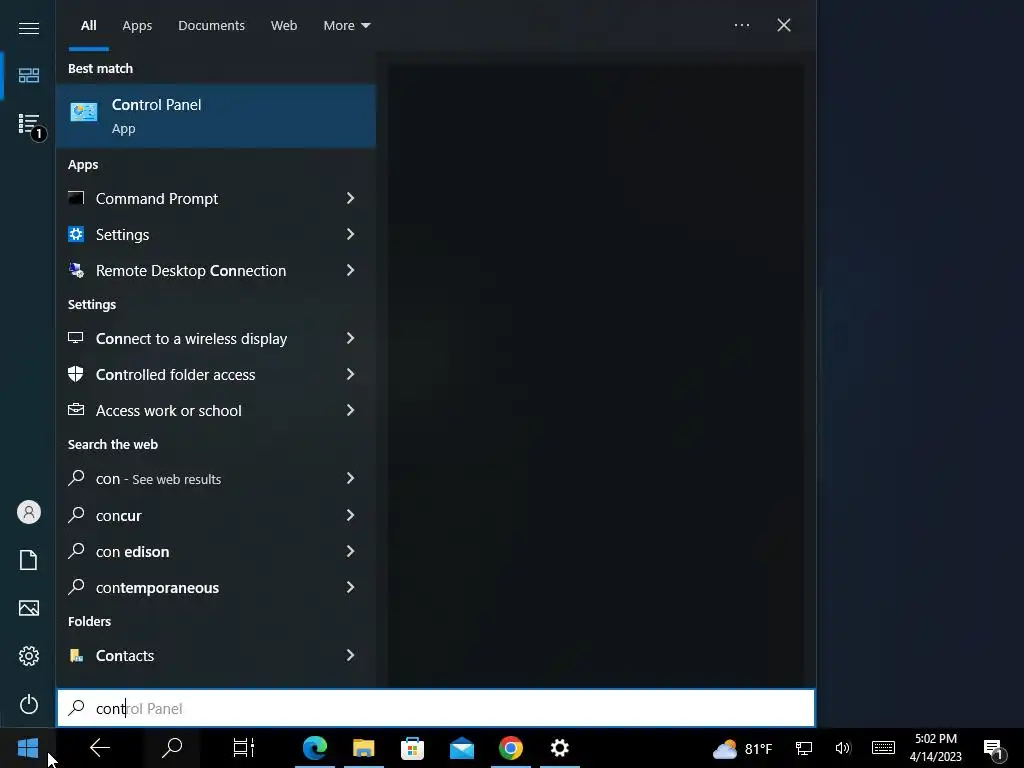Expand Connect to a wireless display arrow
The width and height of the screenshot is (1024, 768).
(x=351, y=338)
